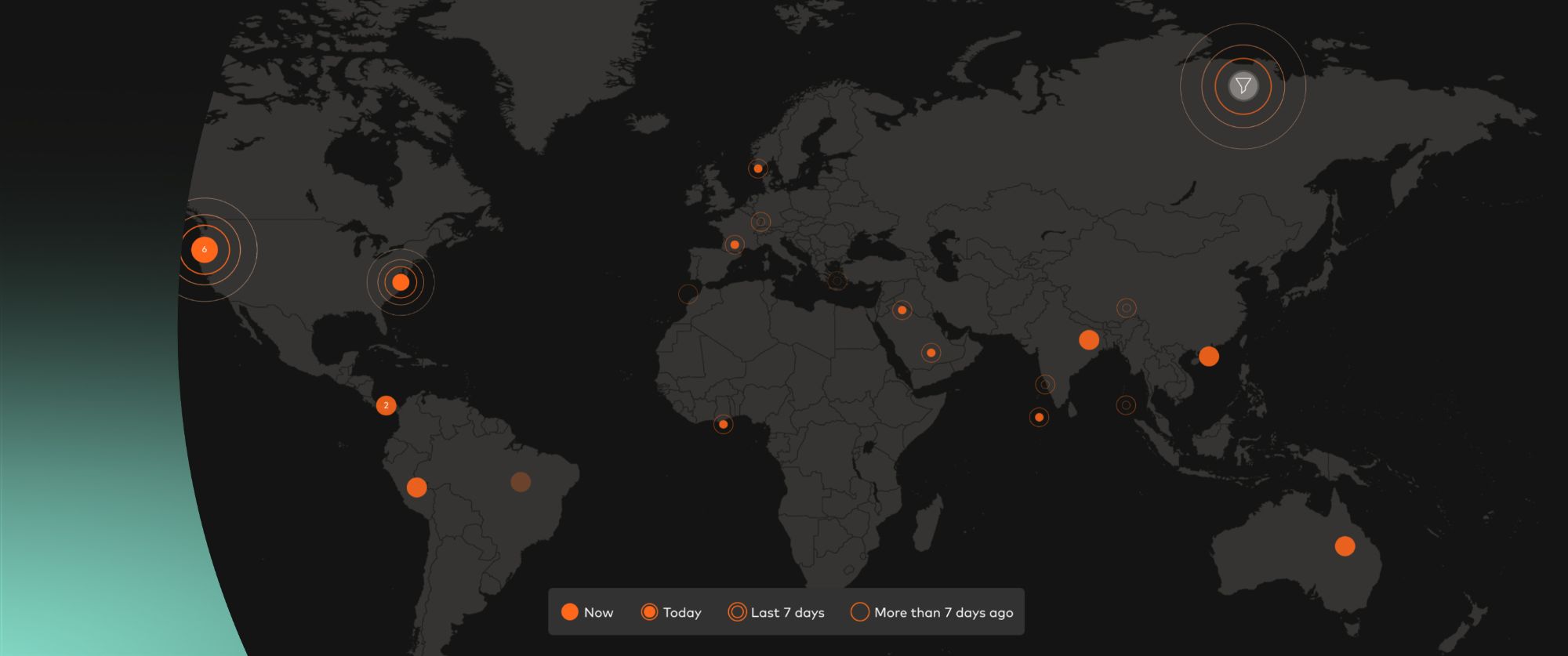Click the marker in southern France
Image resolution: width=1568 pixels, height=656 pixels.
(x=734, y=245)
